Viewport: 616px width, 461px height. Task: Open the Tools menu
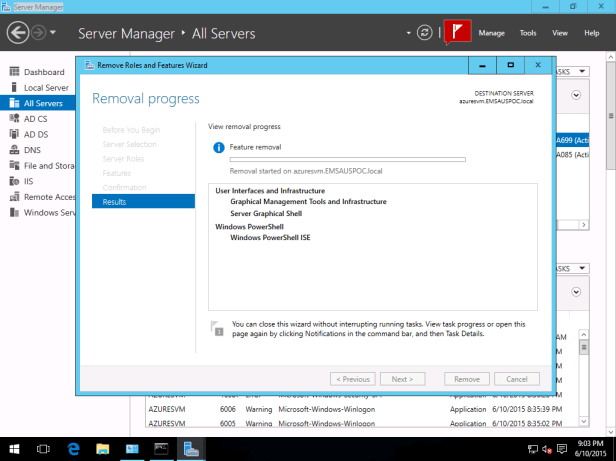point(528,33)
